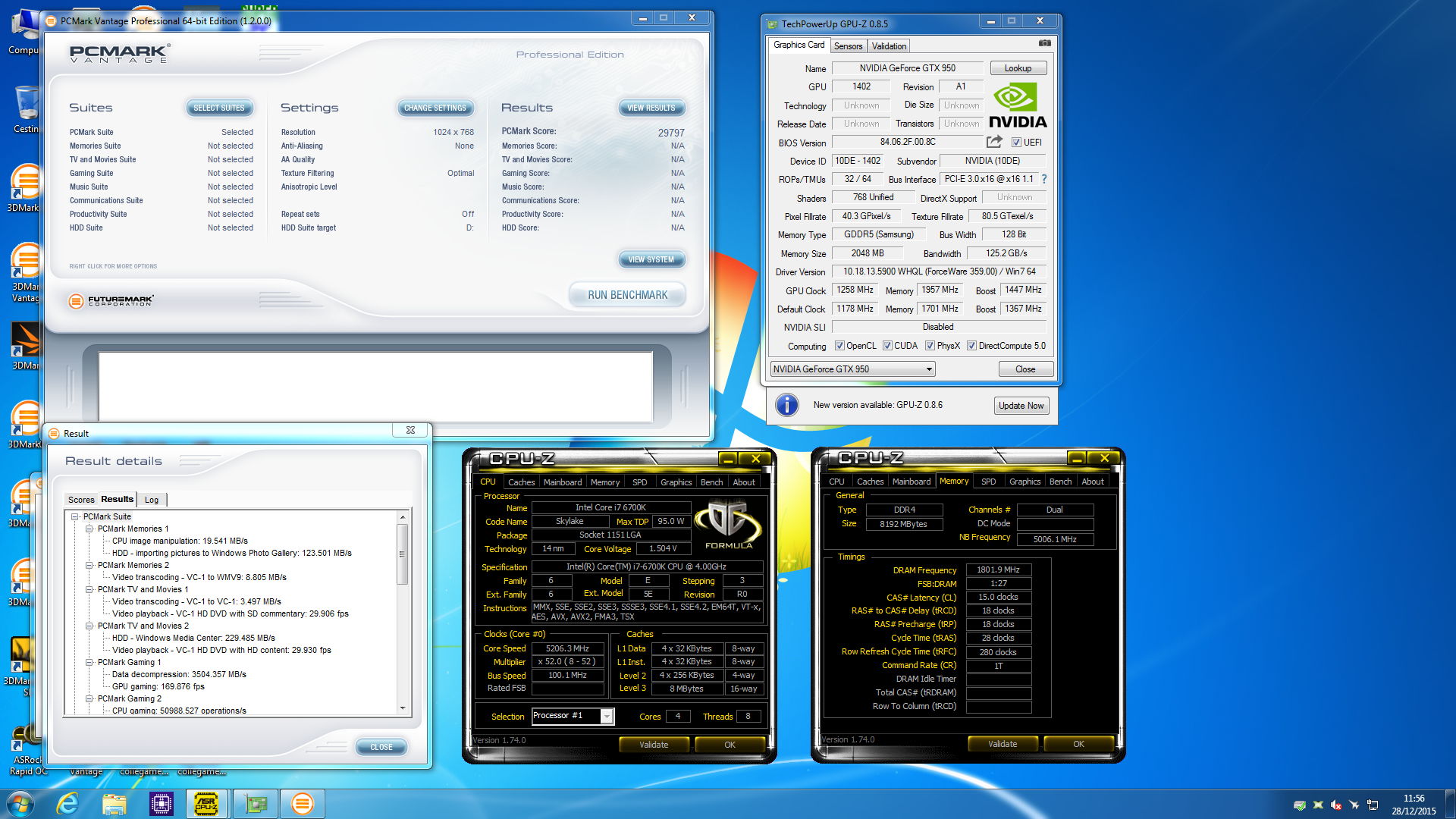This screenshot has width=1456, height=819.
Task: Click the GPU-Z Close button
Action: 1025,369
